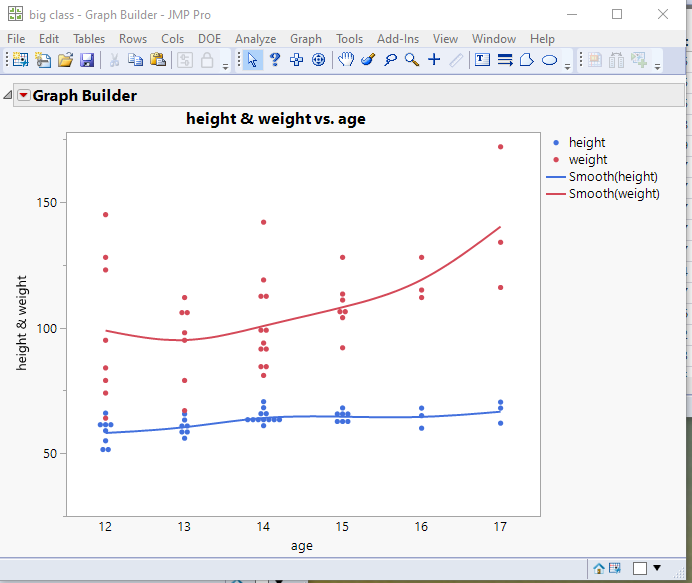
Task: Select the Crosshairs plus tool
Action: click(x=434, y=59)
